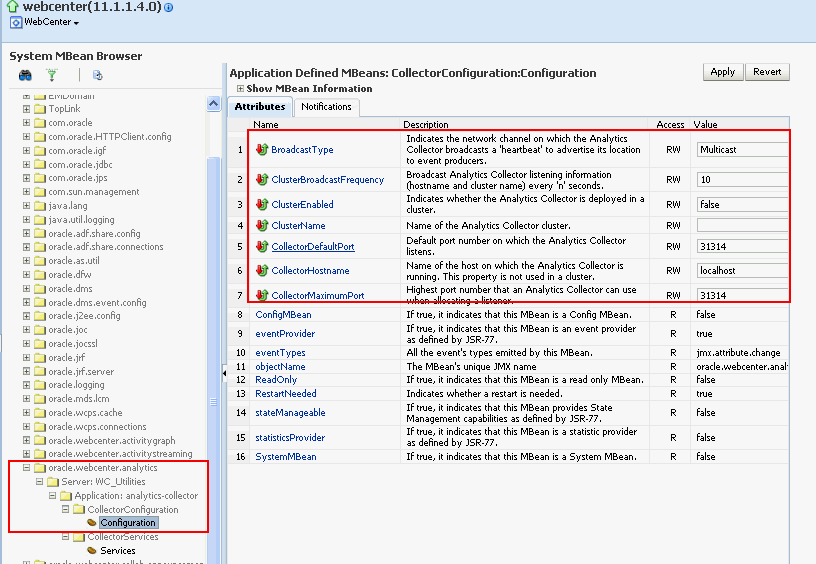Open the ConfigMBean attribute link
The height and width of the screenshot is (564, 816).
coord(283,315)
